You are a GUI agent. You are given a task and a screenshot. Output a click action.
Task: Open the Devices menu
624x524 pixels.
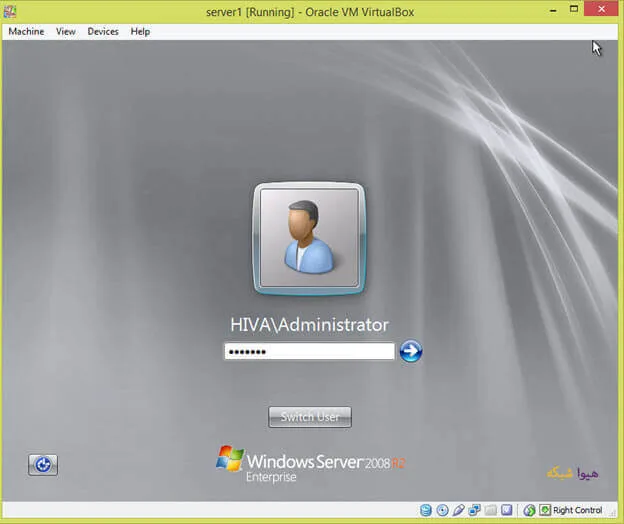coord(103,31)
